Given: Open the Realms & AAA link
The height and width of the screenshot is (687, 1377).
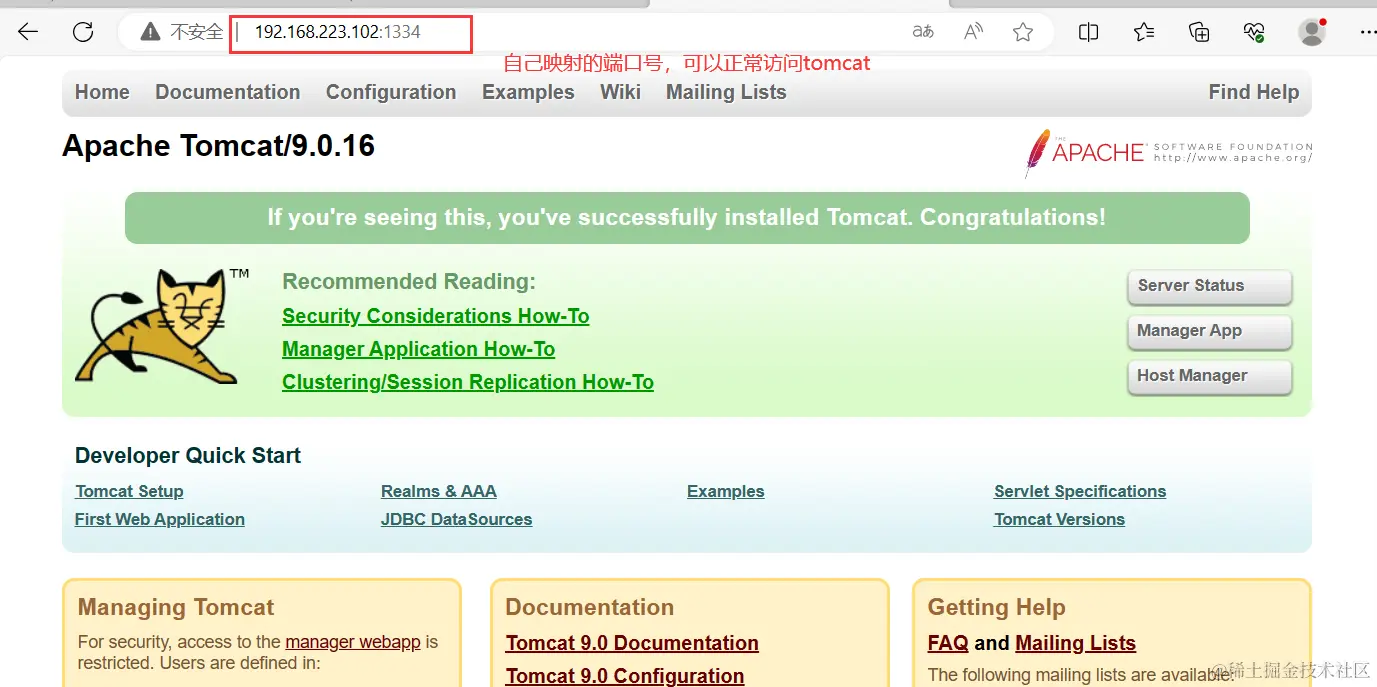Looking at the screenshot, I should [439, 491].
